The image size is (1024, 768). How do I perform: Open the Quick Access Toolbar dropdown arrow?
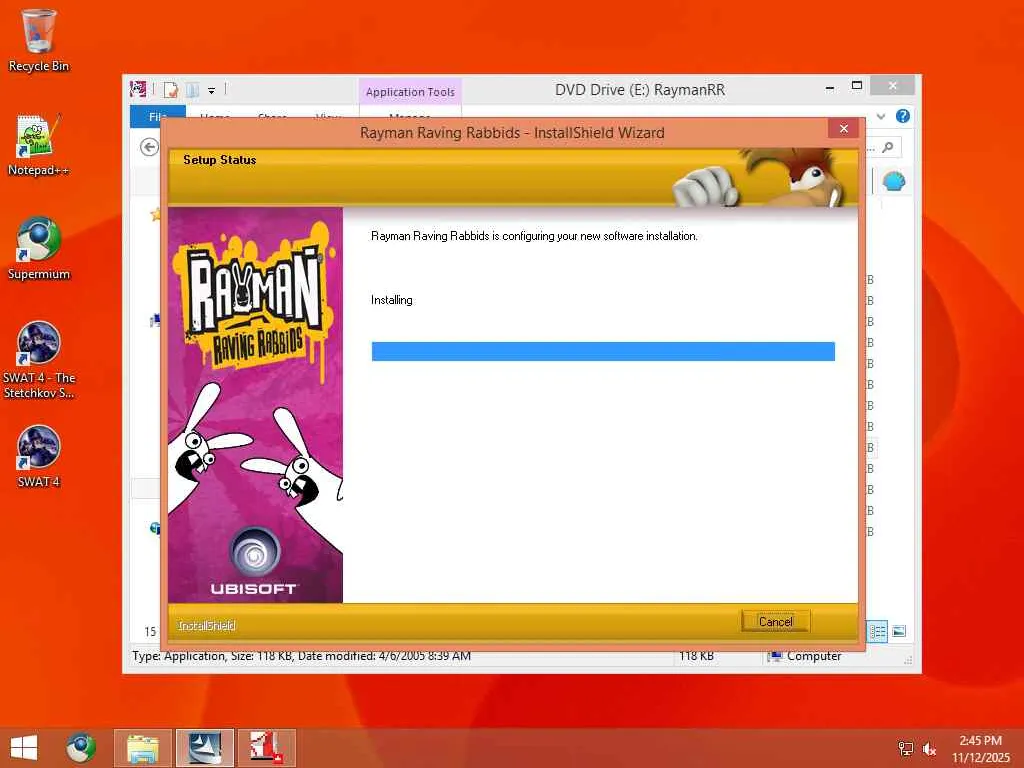tap(212, 91)
